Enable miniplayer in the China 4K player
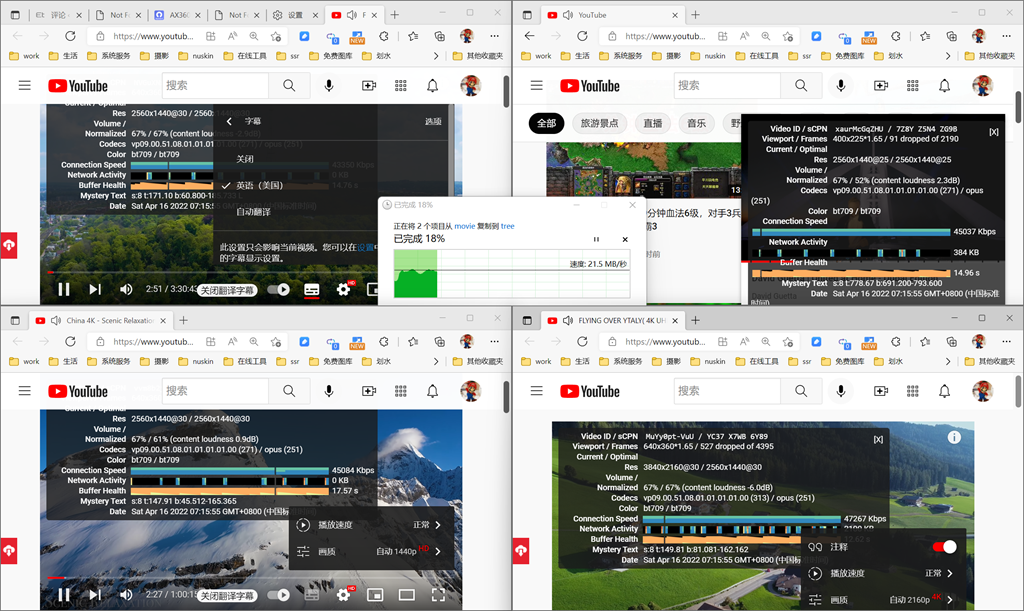This screenshot has height=611, width=1024. click(375, 595)
